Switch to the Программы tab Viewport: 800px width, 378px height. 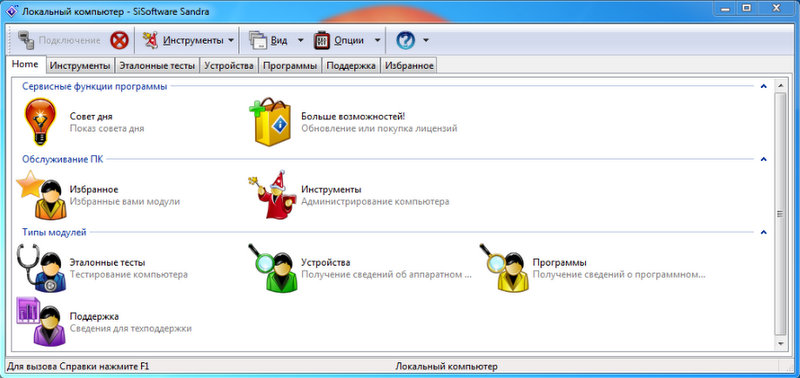coord(290,66)
